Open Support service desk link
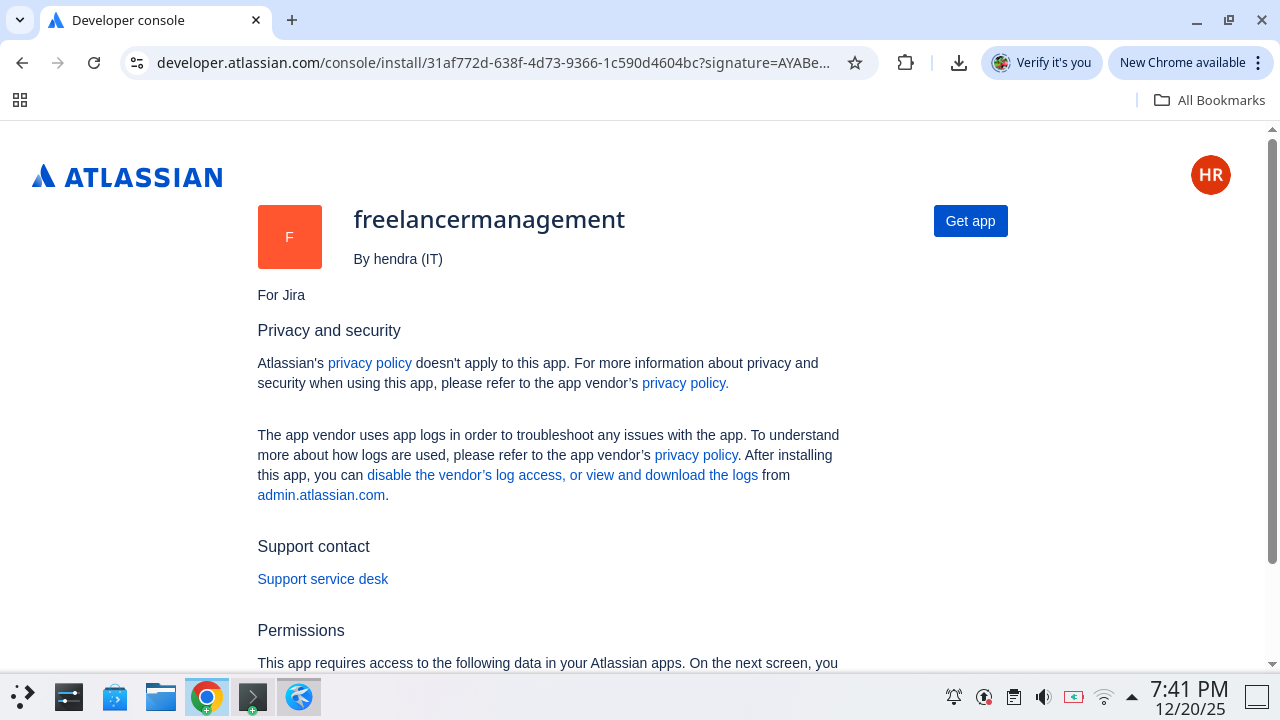 pyautogui.click(x=322, y=579)
